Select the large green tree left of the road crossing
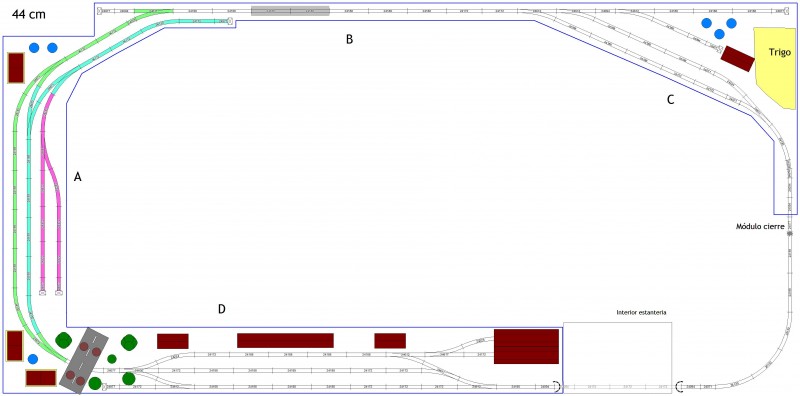800x396 pixels. (63, 340)
